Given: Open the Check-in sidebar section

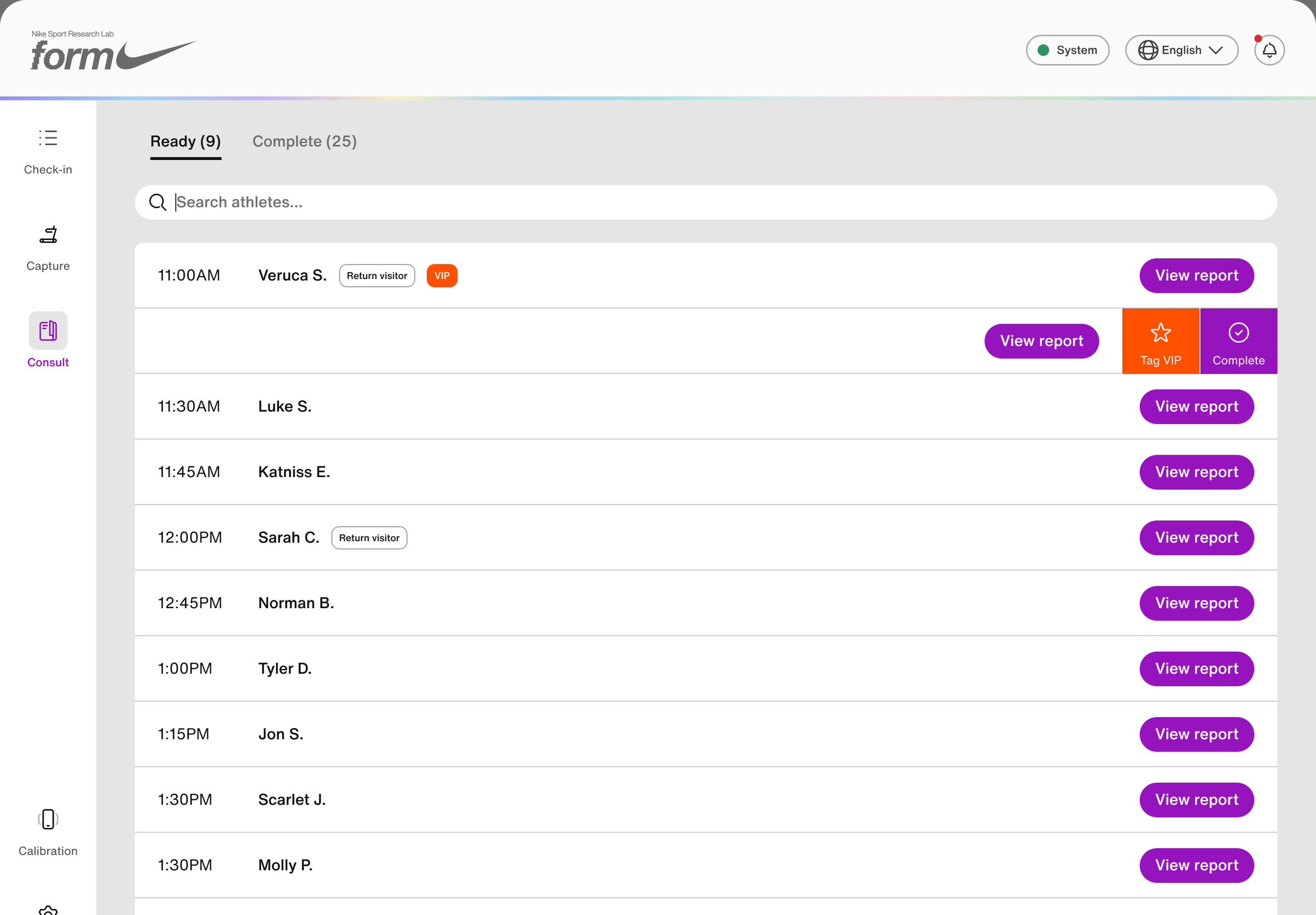Looking at the screenshot, I should pos(48,152).
